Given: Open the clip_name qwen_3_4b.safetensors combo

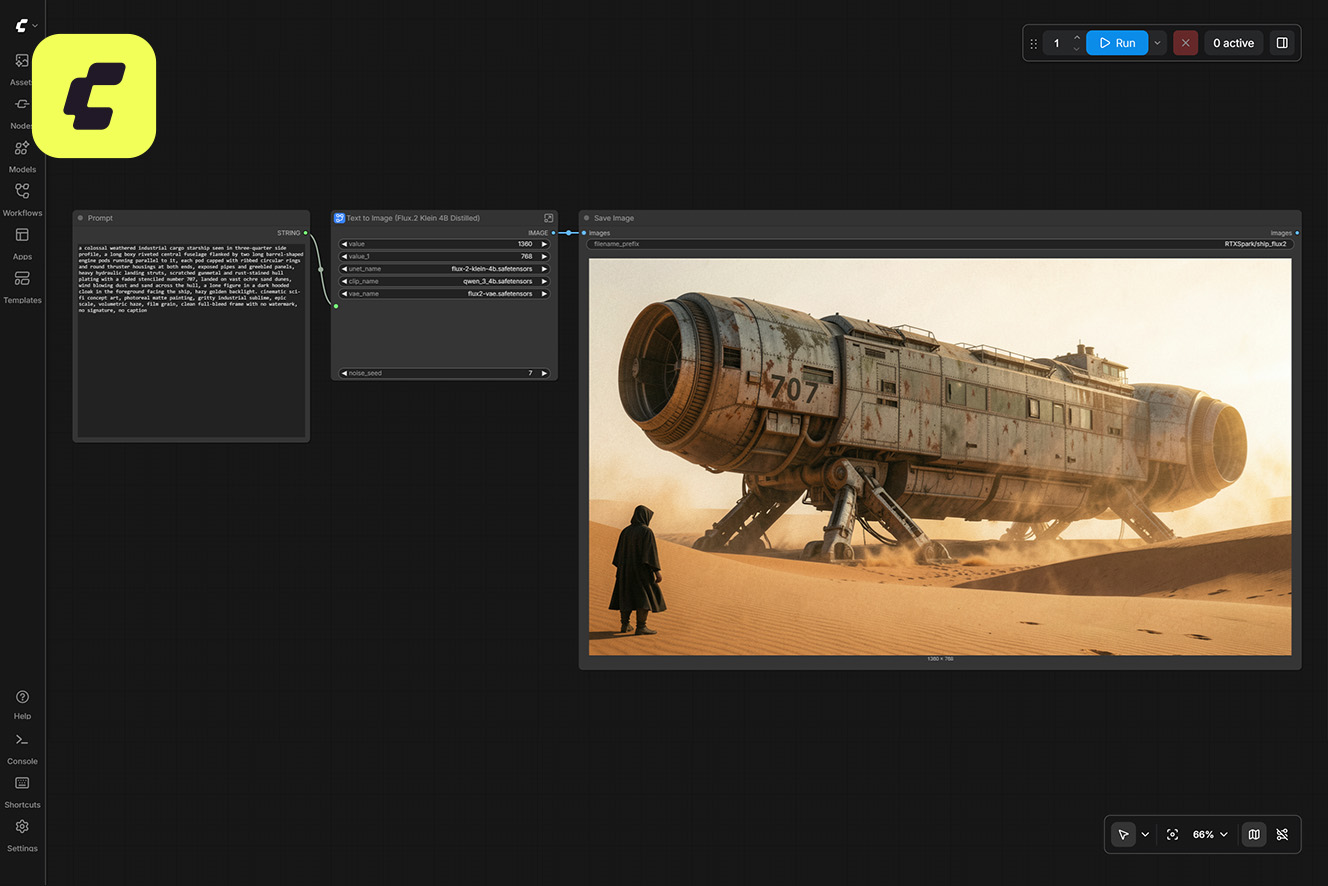Looking at the screenshot, I should (444, 281).
